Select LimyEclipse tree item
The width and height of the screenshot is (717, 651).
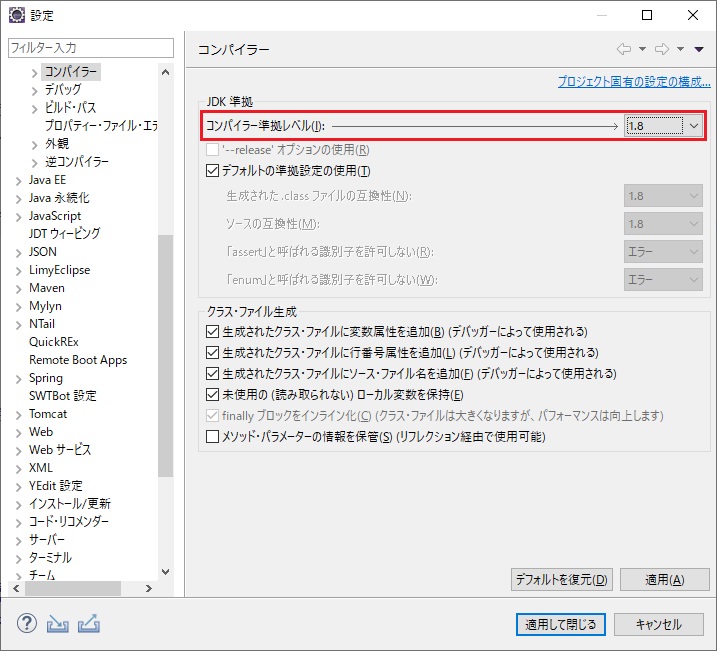[59, 270]
